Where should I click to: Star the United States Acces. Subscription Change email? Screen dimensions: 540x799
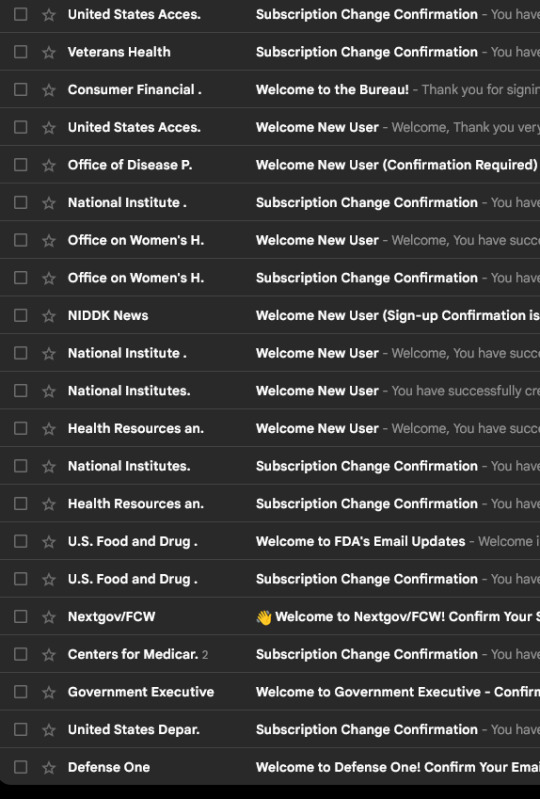[49, 15]
